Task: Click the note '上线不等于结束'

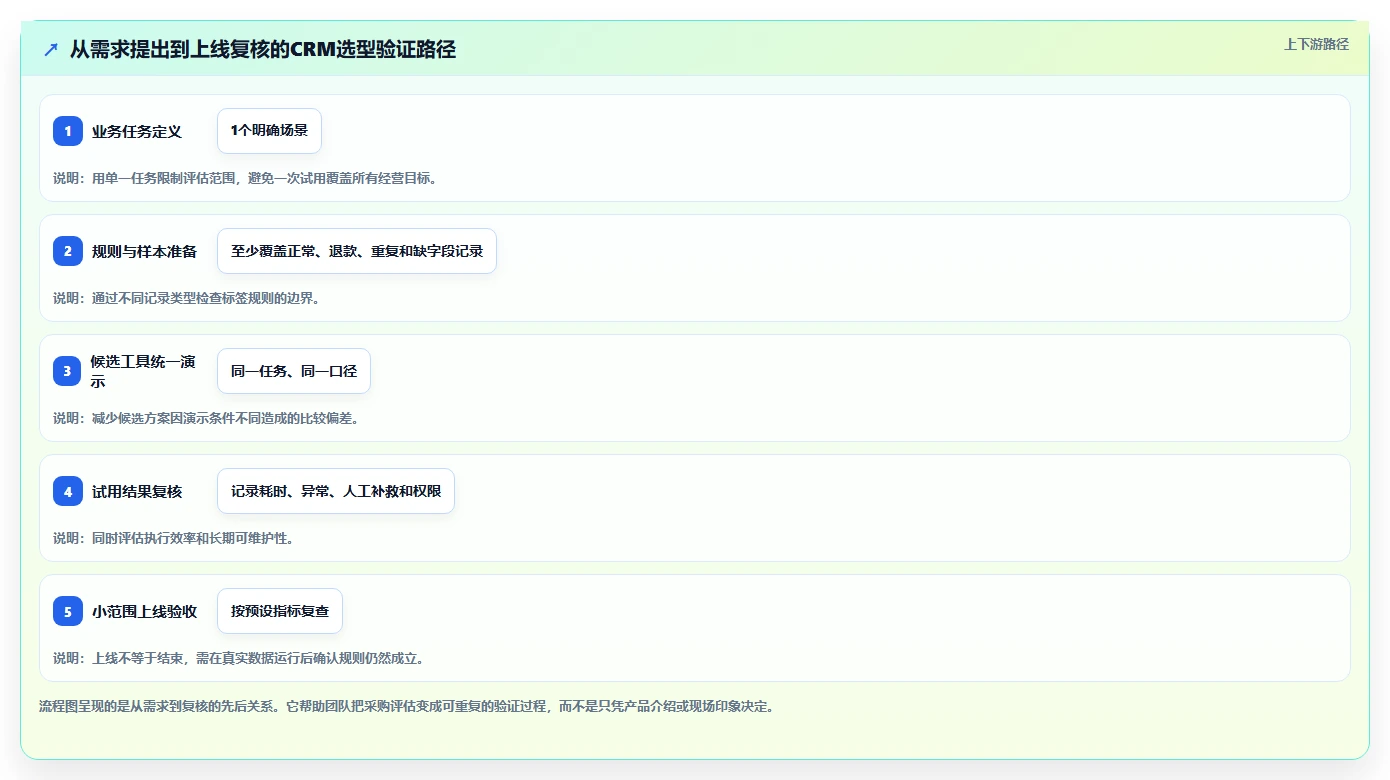Action: click(138, 658)
